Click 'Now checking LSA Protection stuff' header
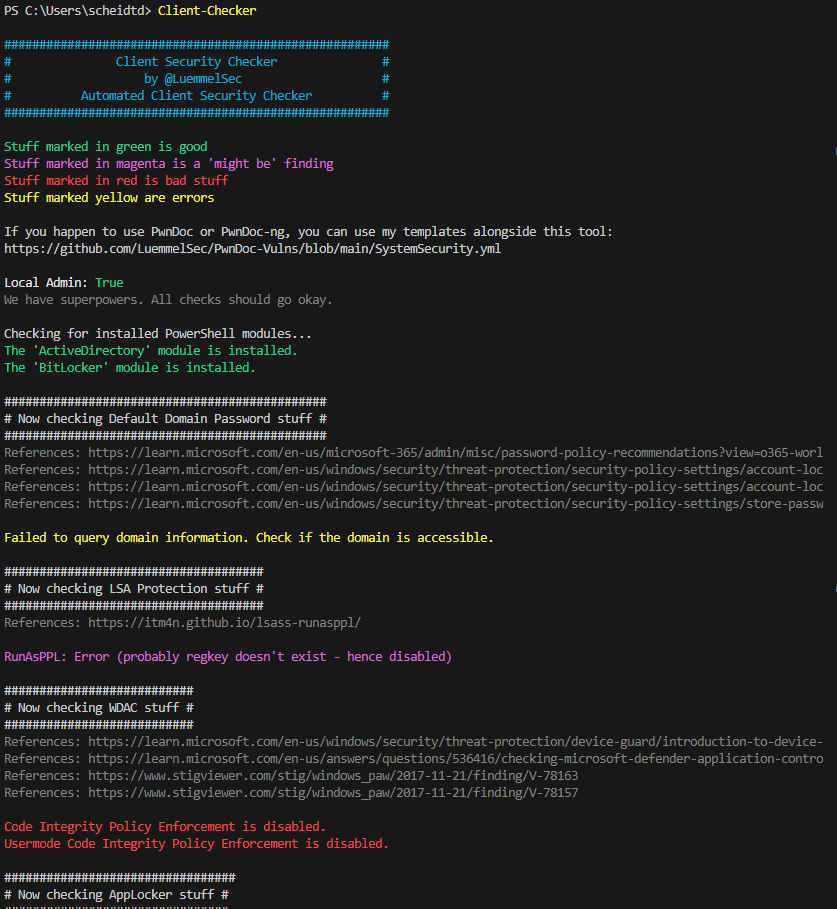The width and height of the screenshot is (837, 909). click(134, 588)
